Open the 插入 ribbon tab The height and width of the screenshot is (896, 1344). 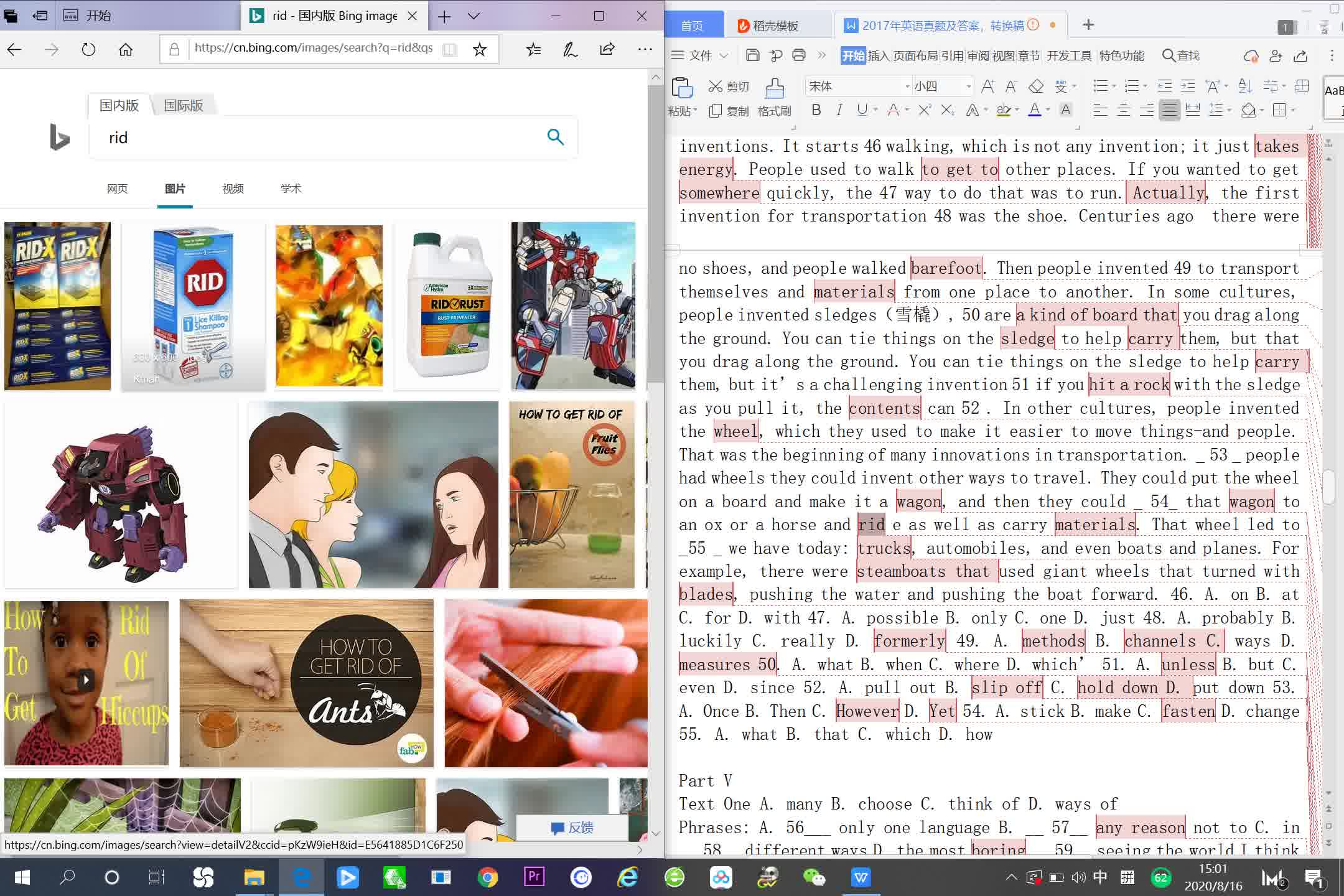pyautogui.click(x=879, y=55)
